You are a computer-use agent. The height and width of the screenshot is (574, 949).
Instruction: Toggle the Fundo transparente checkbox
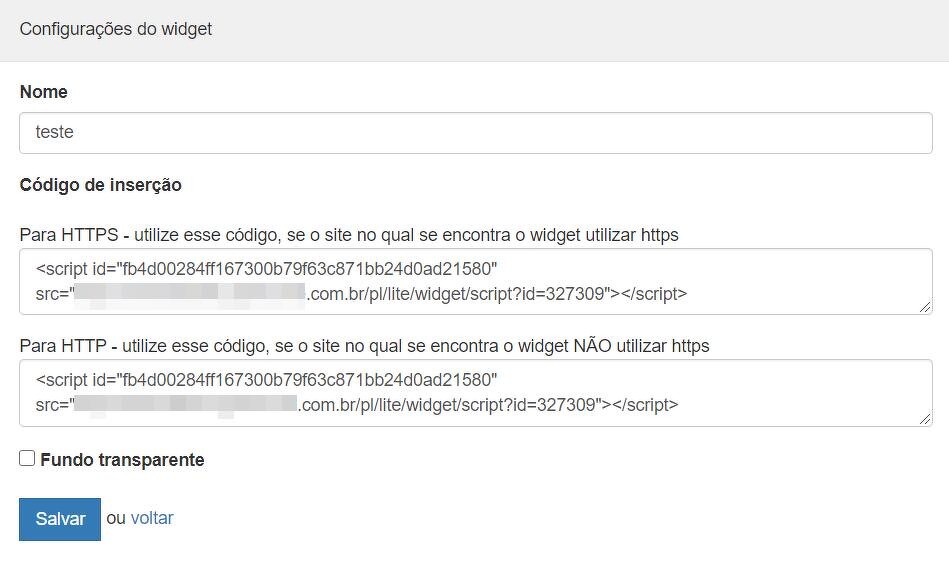point(27,459)
